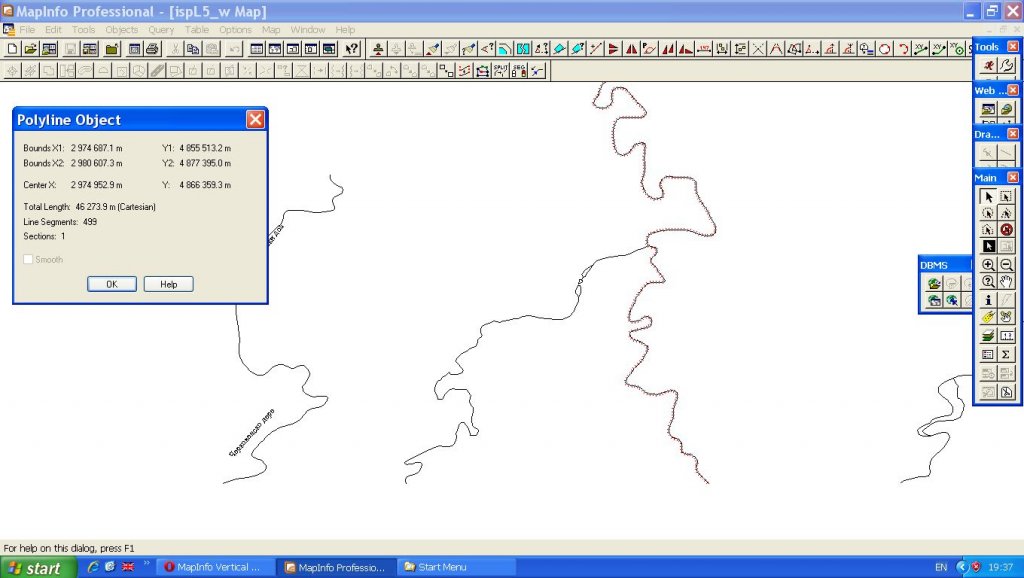Activate the Zoom-out magnifier tool

pyautogui.click(x=1006, y=265)
